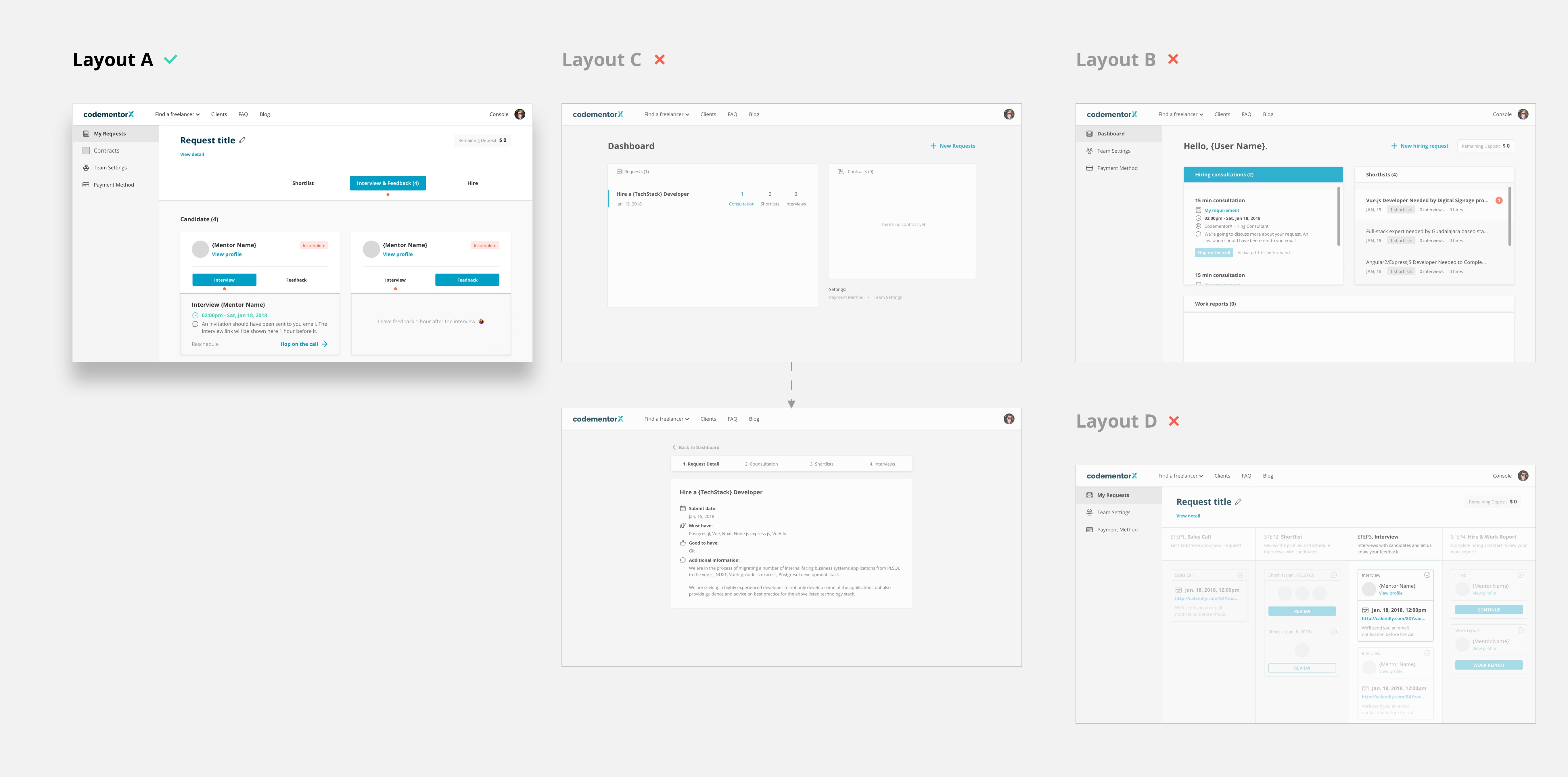This screenshot has width=1568, height=777.
Task: Click the Team Settings people icon in Layout D
Action: (x=1090, y=512)
